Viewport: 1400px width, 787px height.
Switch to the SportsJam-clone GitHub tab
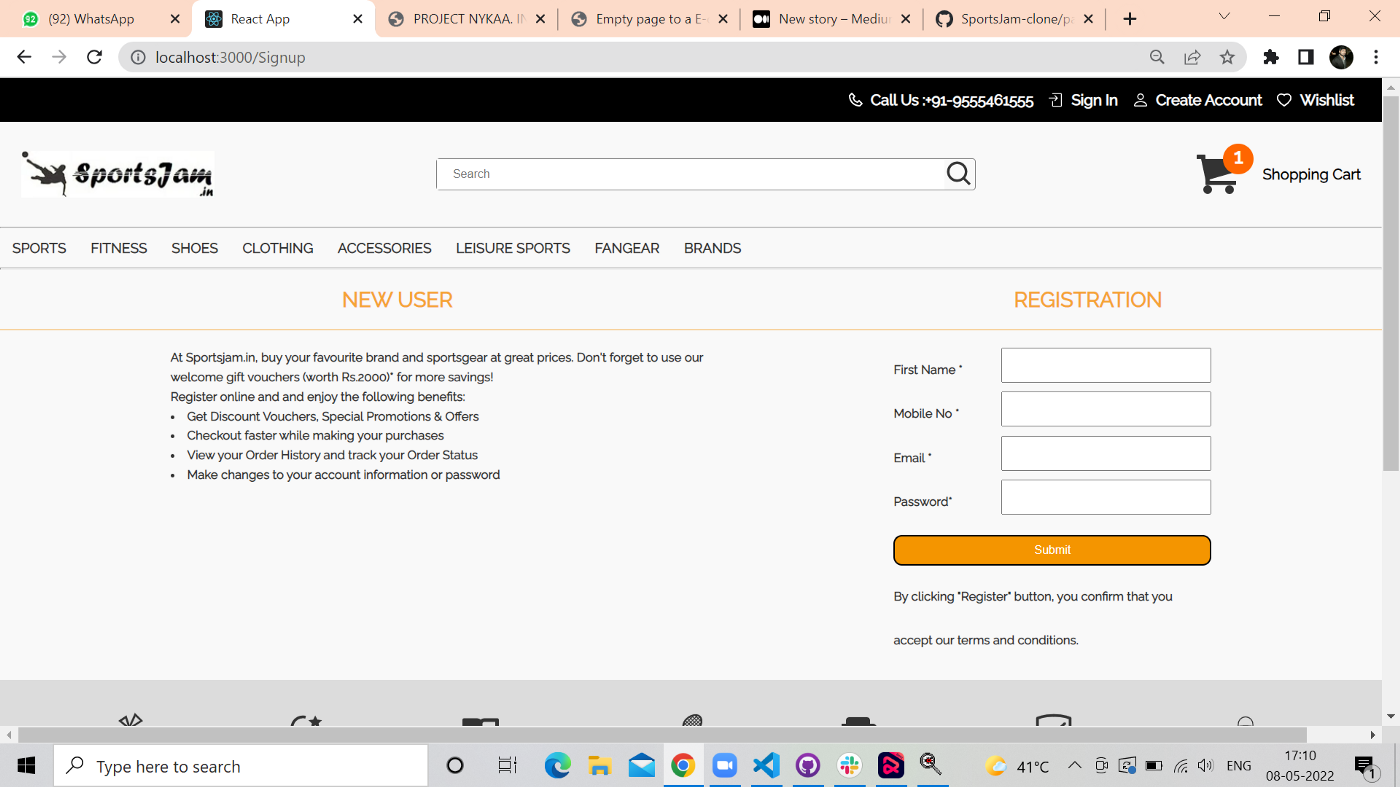pyautogui.click(x=1015, y=19)
